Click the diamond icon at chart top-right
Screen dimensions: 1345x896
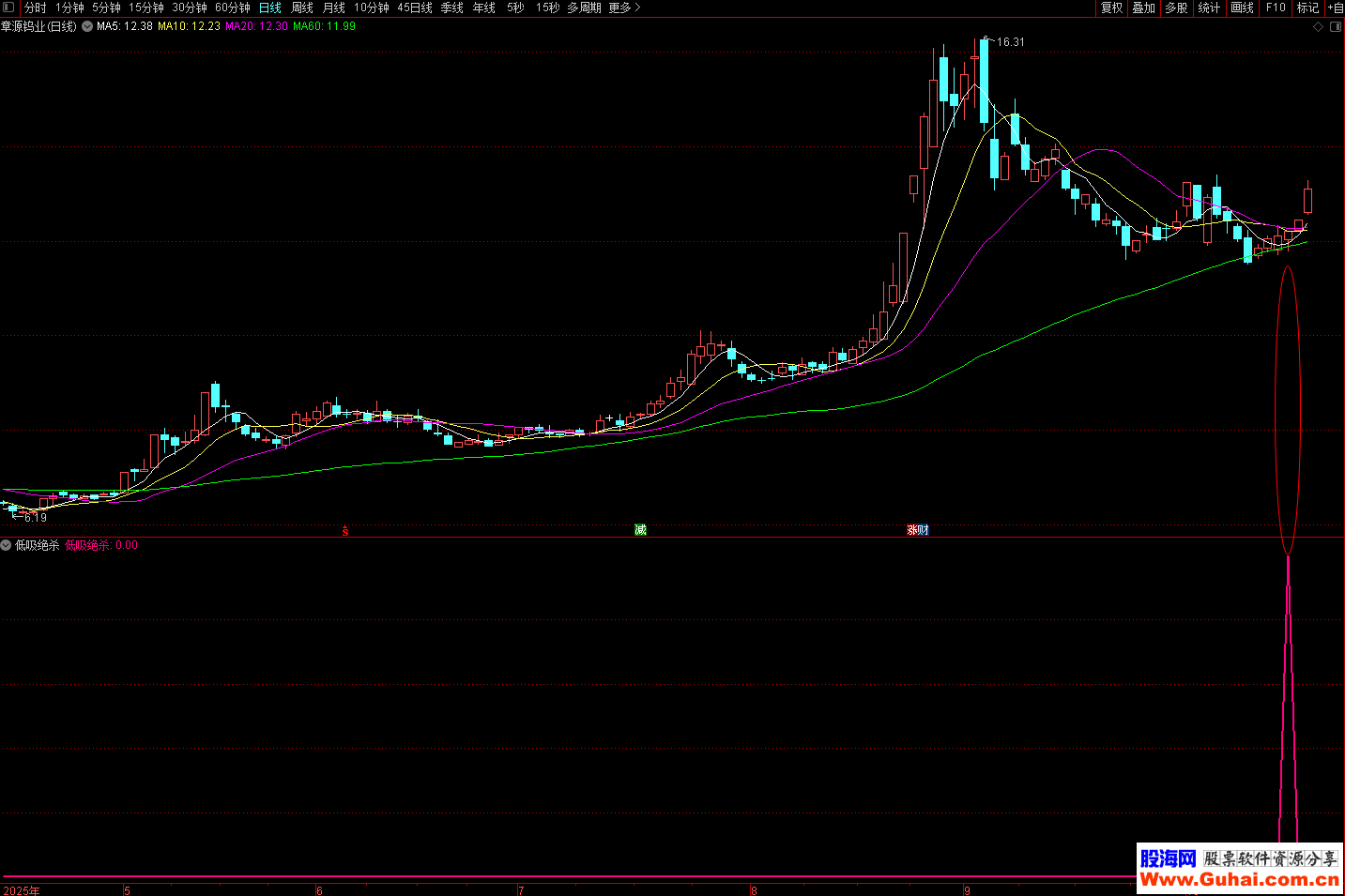(x=1318, y=27)
